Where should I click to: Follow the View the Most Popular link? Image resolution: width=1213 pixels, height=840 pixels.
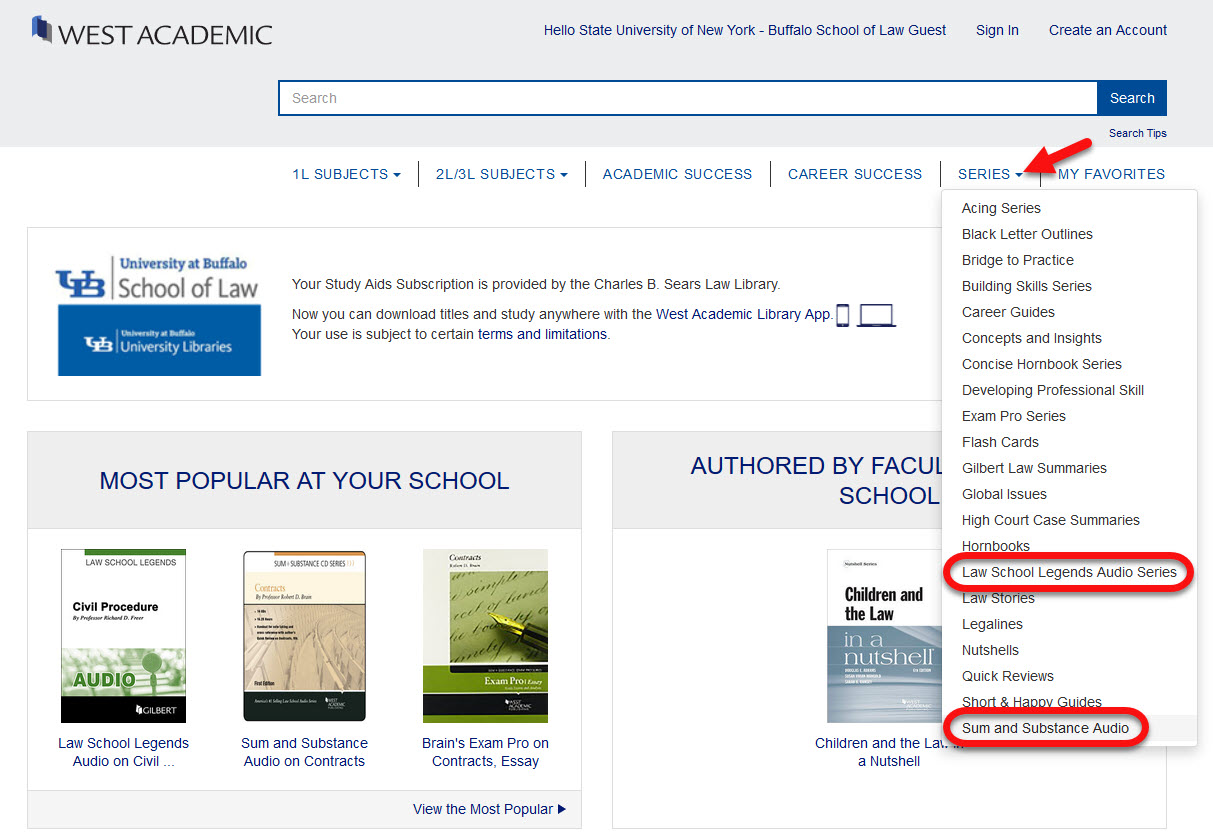pyautogui.click(x=489, y=809)
